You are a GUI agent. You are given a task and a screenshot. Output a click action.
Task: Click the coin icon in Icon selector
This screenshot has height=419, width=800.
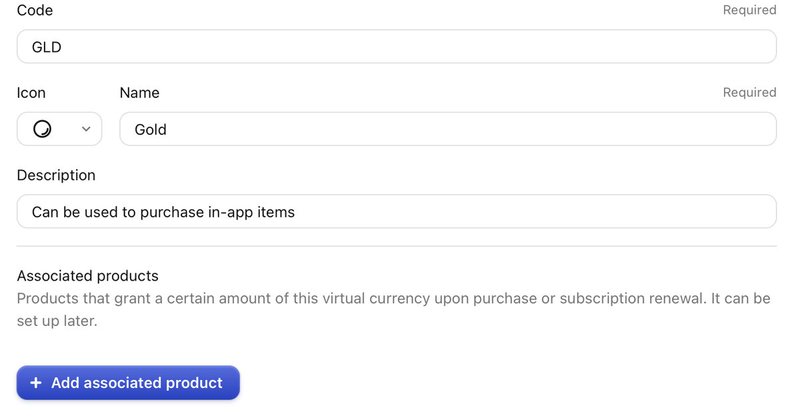(x=42, y=129)
